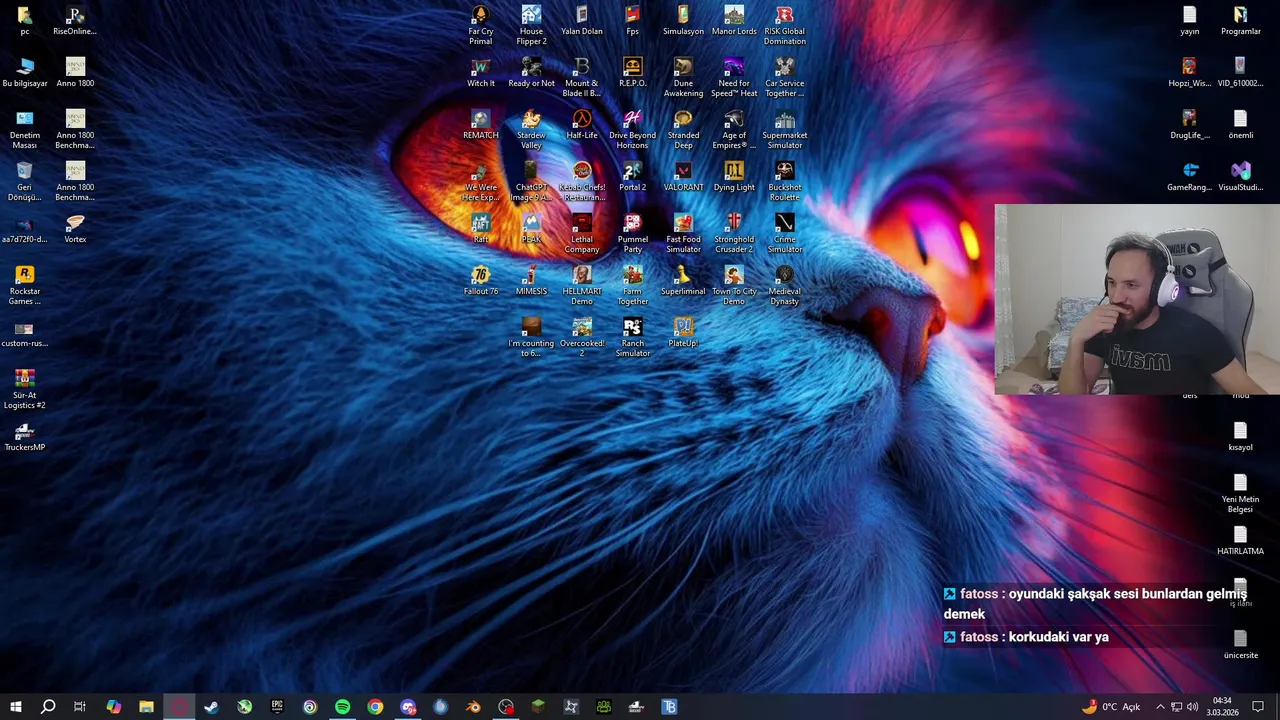
Task: Open the clock and date flyout
Action: [x=1222, y=707]
